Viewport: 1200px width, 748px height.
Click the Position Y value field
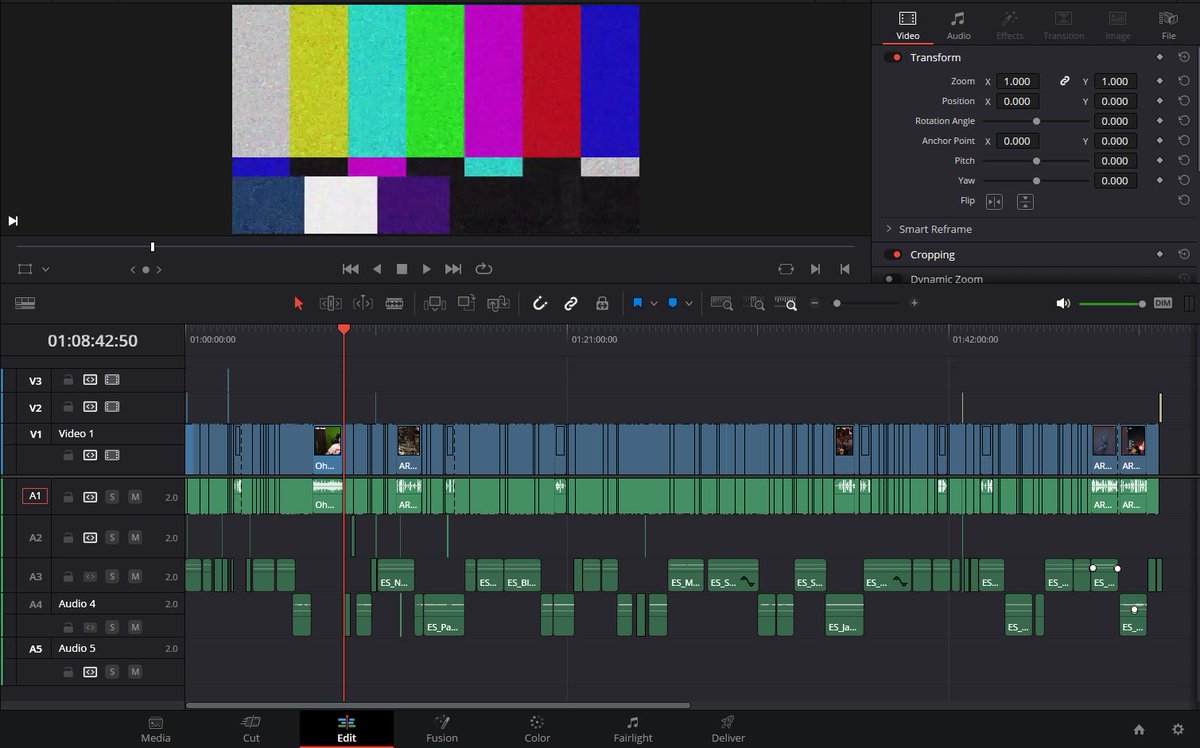[x=1115, y=101]
